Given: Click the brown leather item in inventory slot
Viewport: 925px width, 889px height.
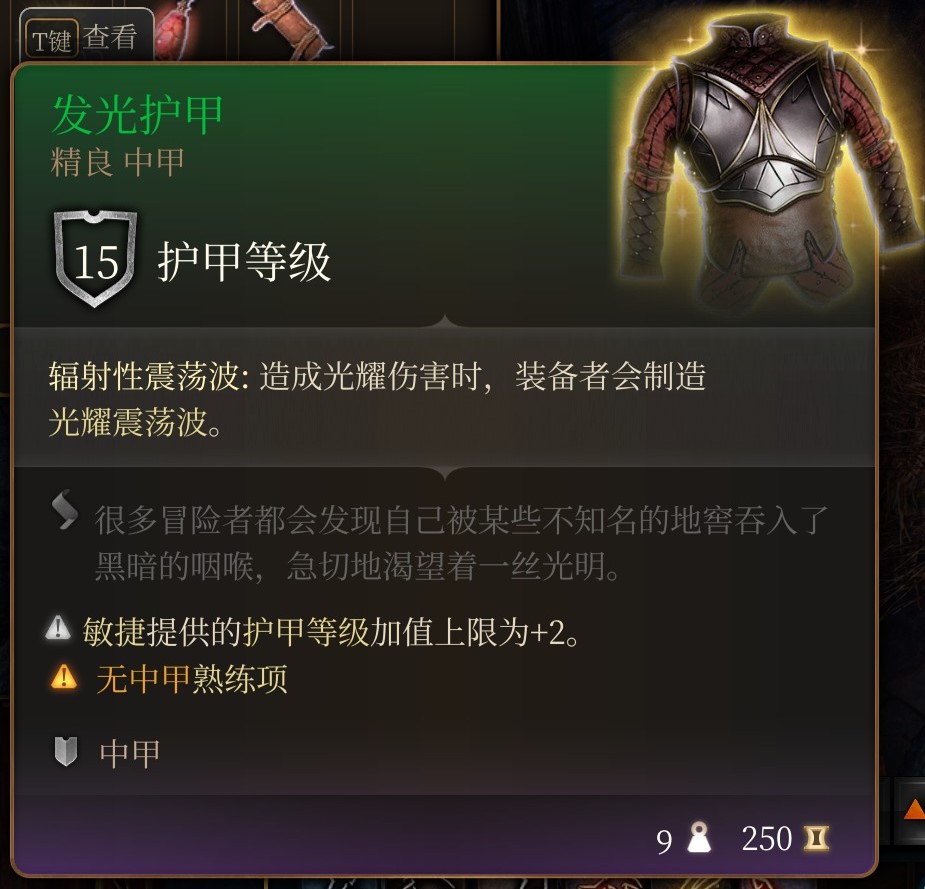Looking at the screenshot, I should click(x=289, y=29).
